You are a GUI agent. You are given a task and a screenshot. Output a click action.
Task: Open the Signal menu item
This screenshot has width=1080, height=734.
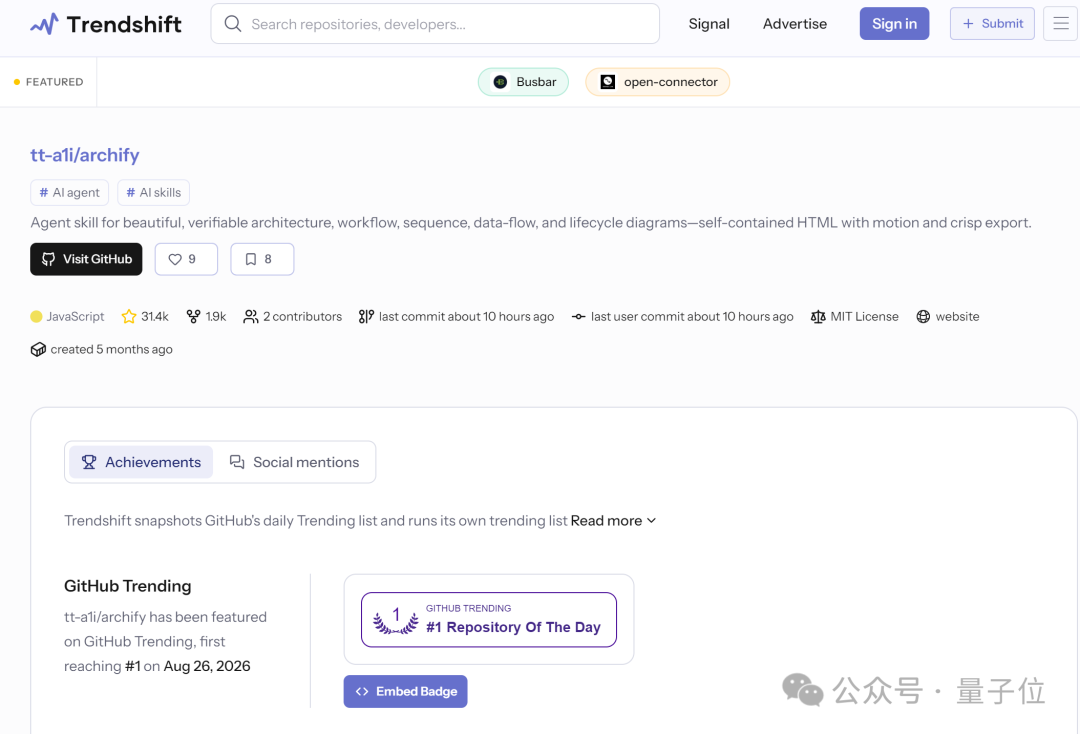[709, 24]
